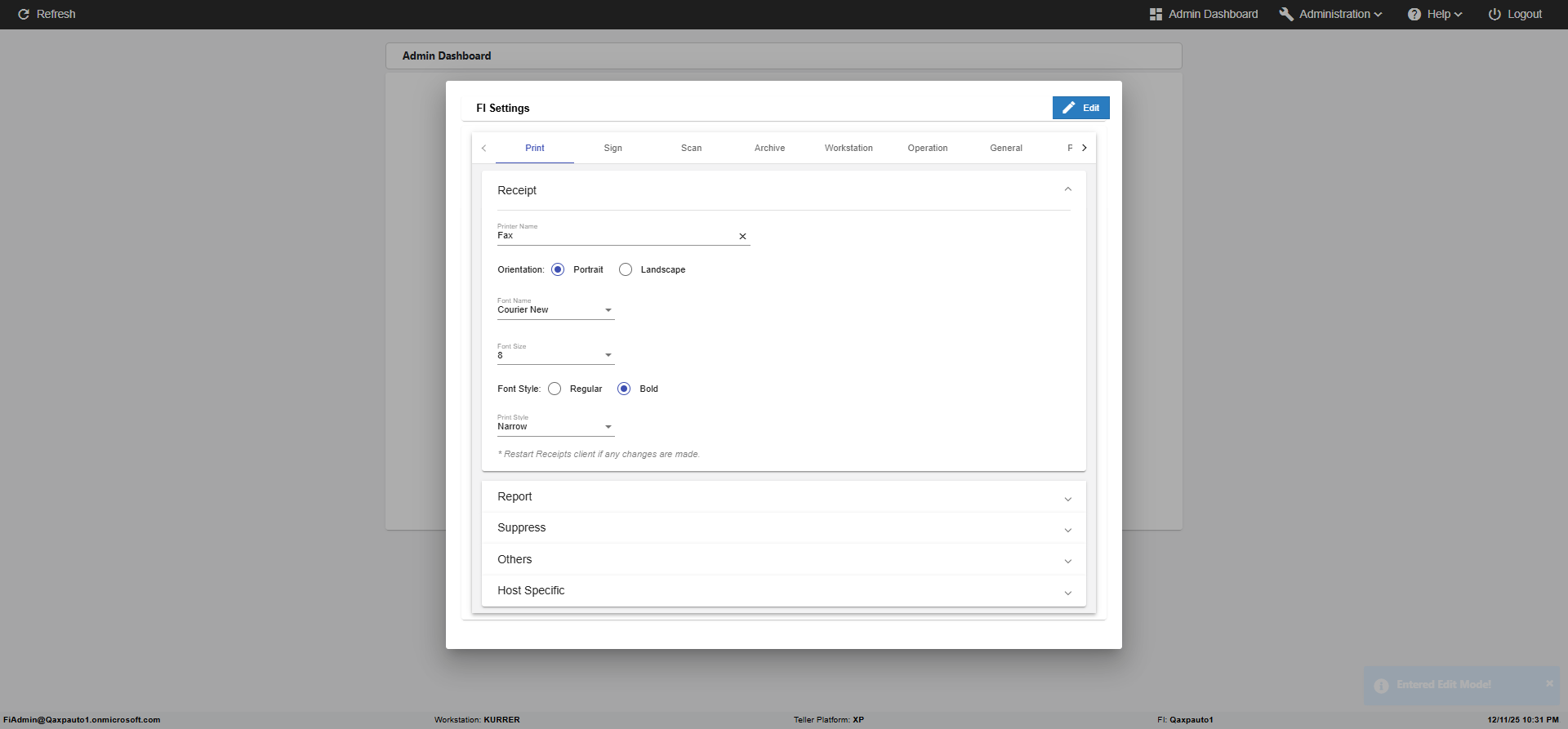Choose Bold font style
Viewport: 1568px width, 729px height.
(x=624, y=389)
